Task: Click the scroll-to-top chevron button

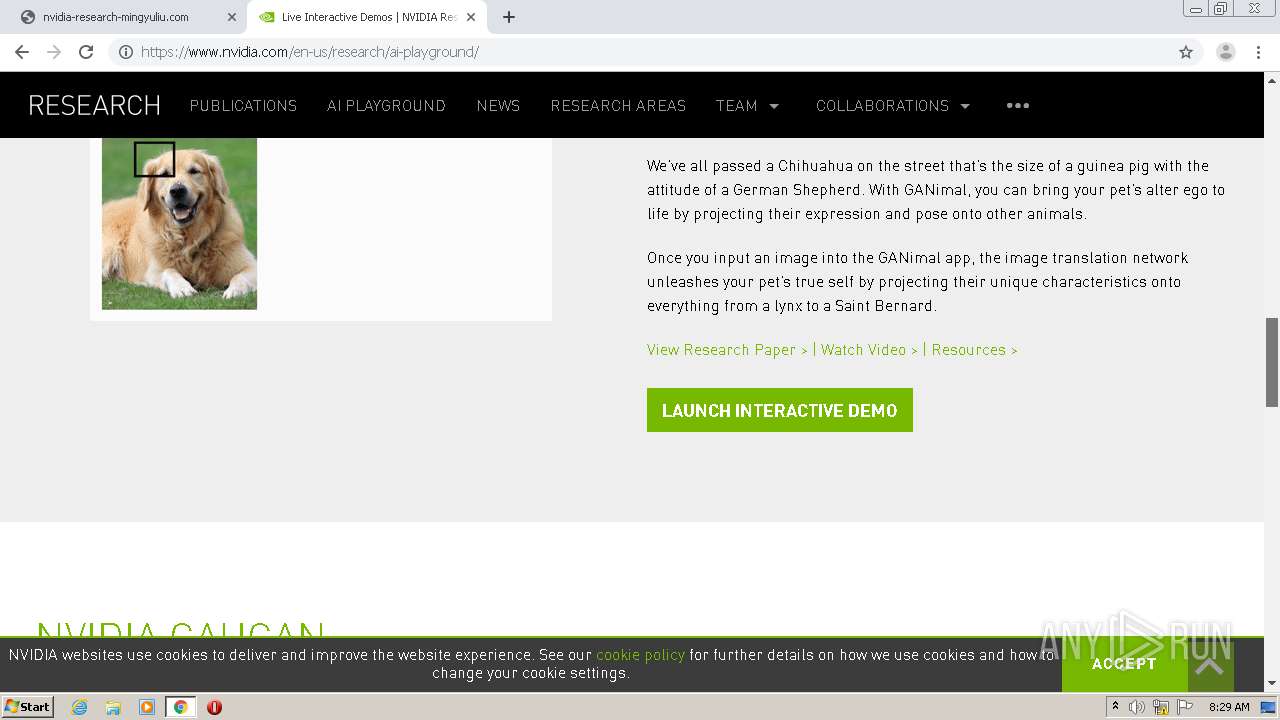Action: coord(1209,666)
